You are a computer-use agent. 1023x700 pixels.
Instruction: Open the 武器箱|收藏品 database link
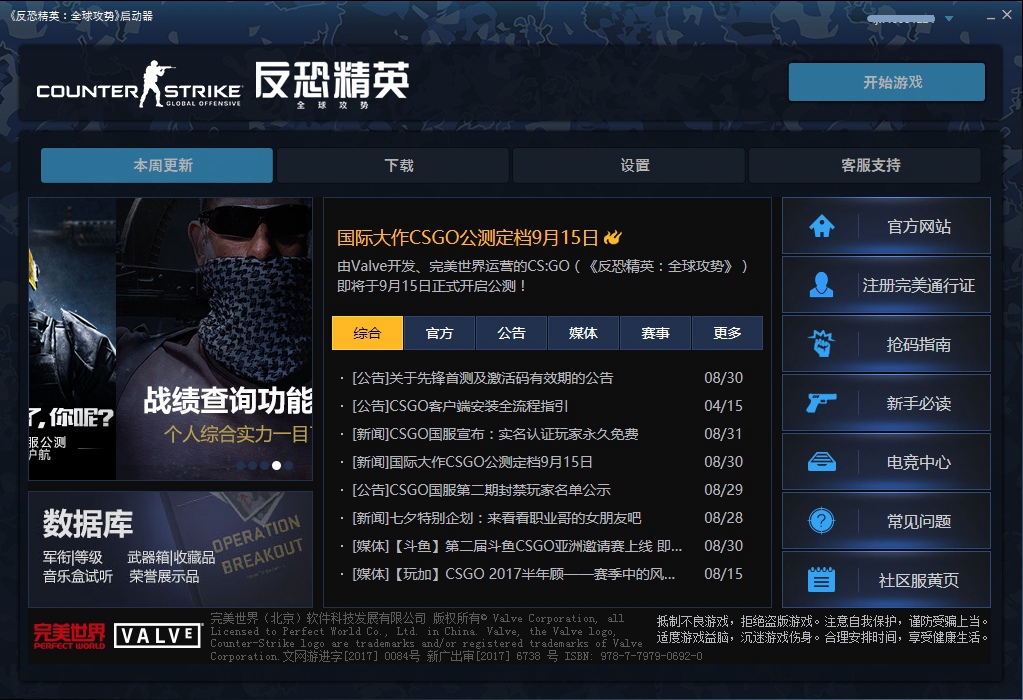tap(171, 557)
